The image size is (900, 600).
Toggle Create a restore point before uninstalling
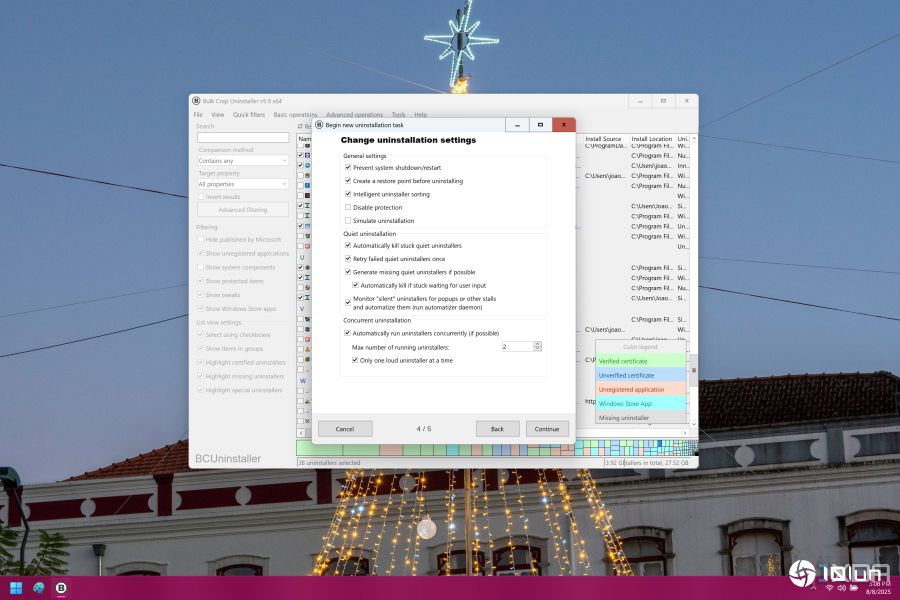(348, 181)
